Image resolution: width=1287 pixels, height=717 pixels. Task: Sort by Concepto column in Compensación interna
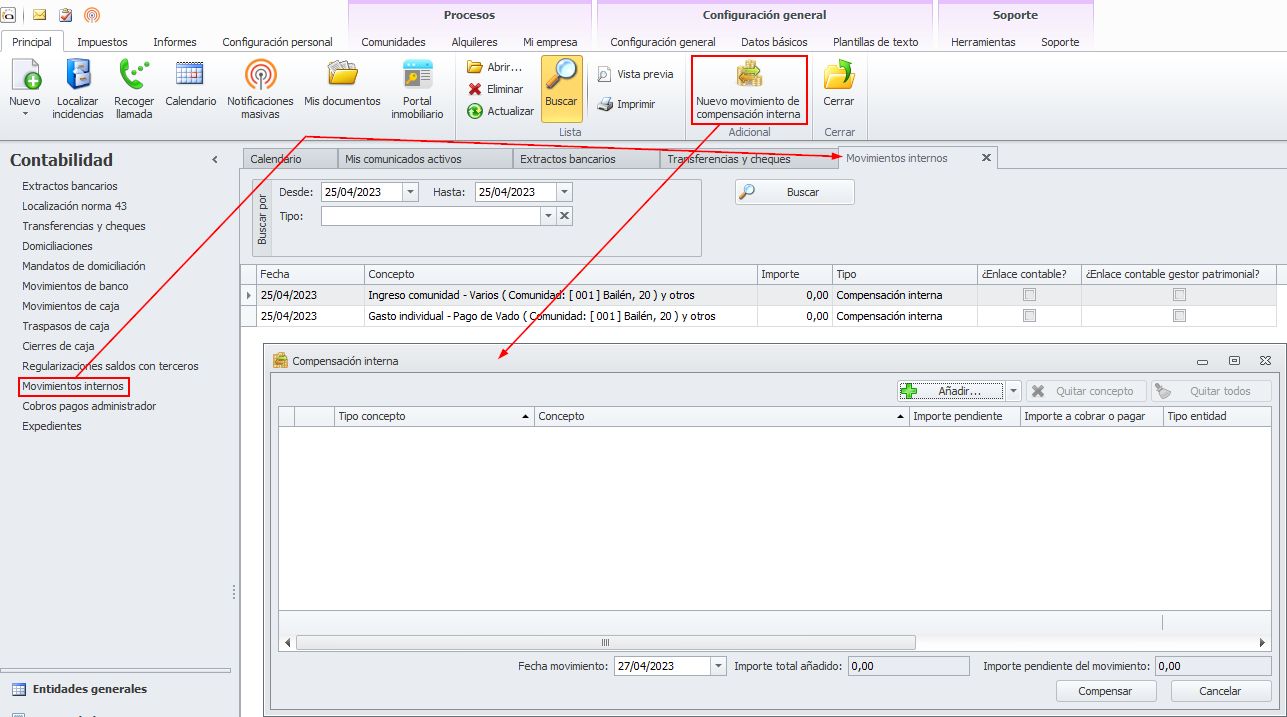pos(721,416)
